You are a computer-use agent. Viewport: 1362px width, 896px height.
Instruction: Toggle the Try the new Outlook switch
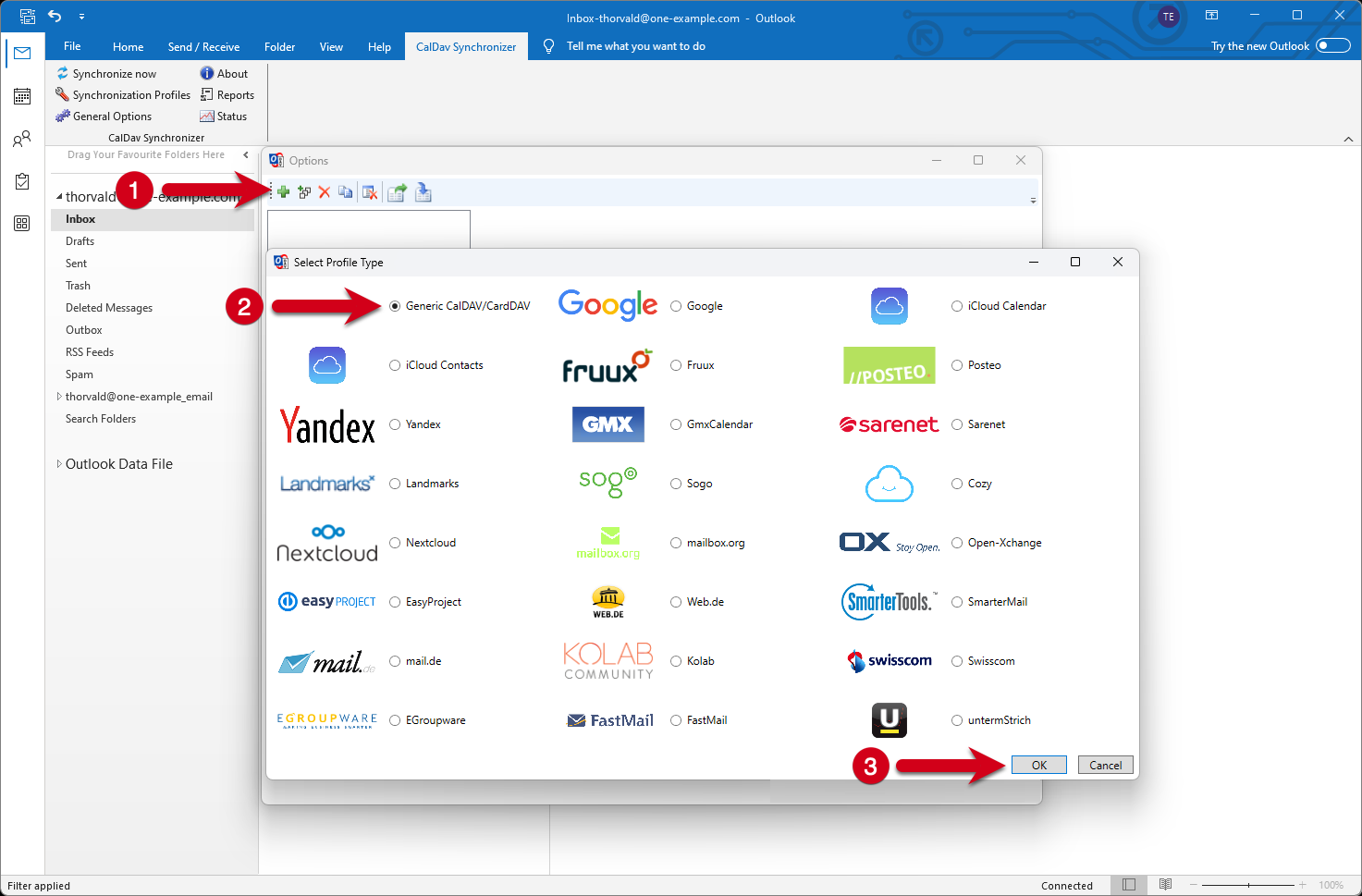click(x=1332, y=46)
